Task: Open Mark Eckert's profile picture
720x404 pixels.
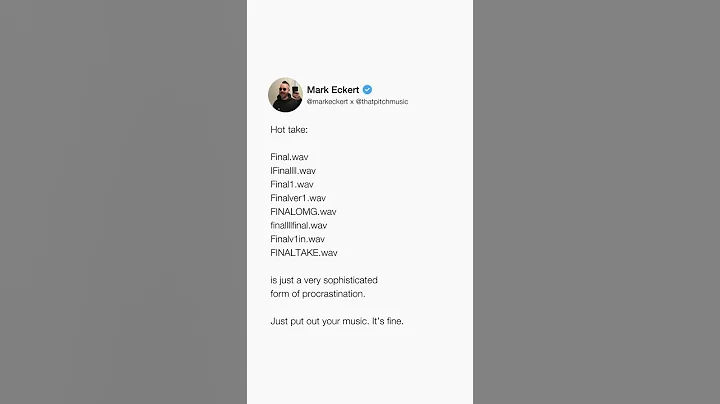Action: click(285, 95)
